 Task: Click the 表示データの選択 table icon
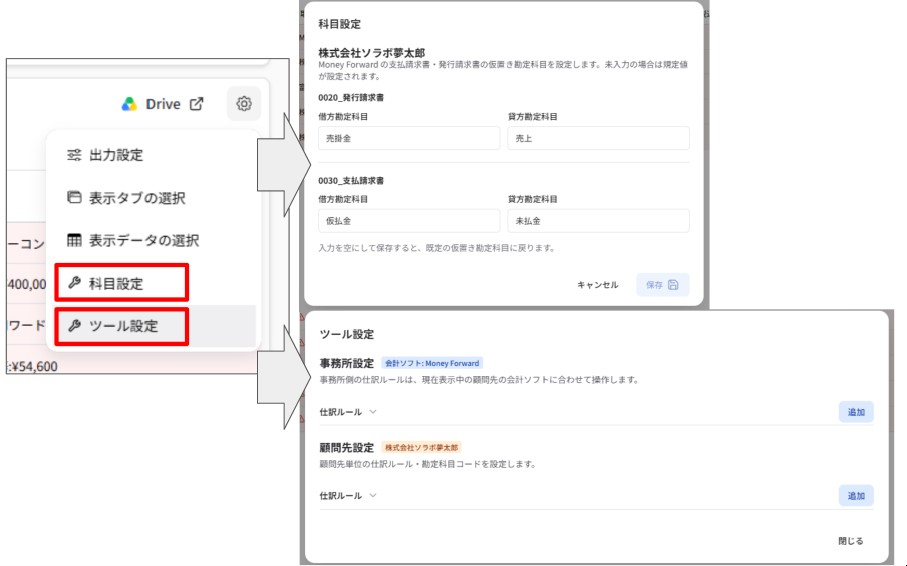pos(74,240)
